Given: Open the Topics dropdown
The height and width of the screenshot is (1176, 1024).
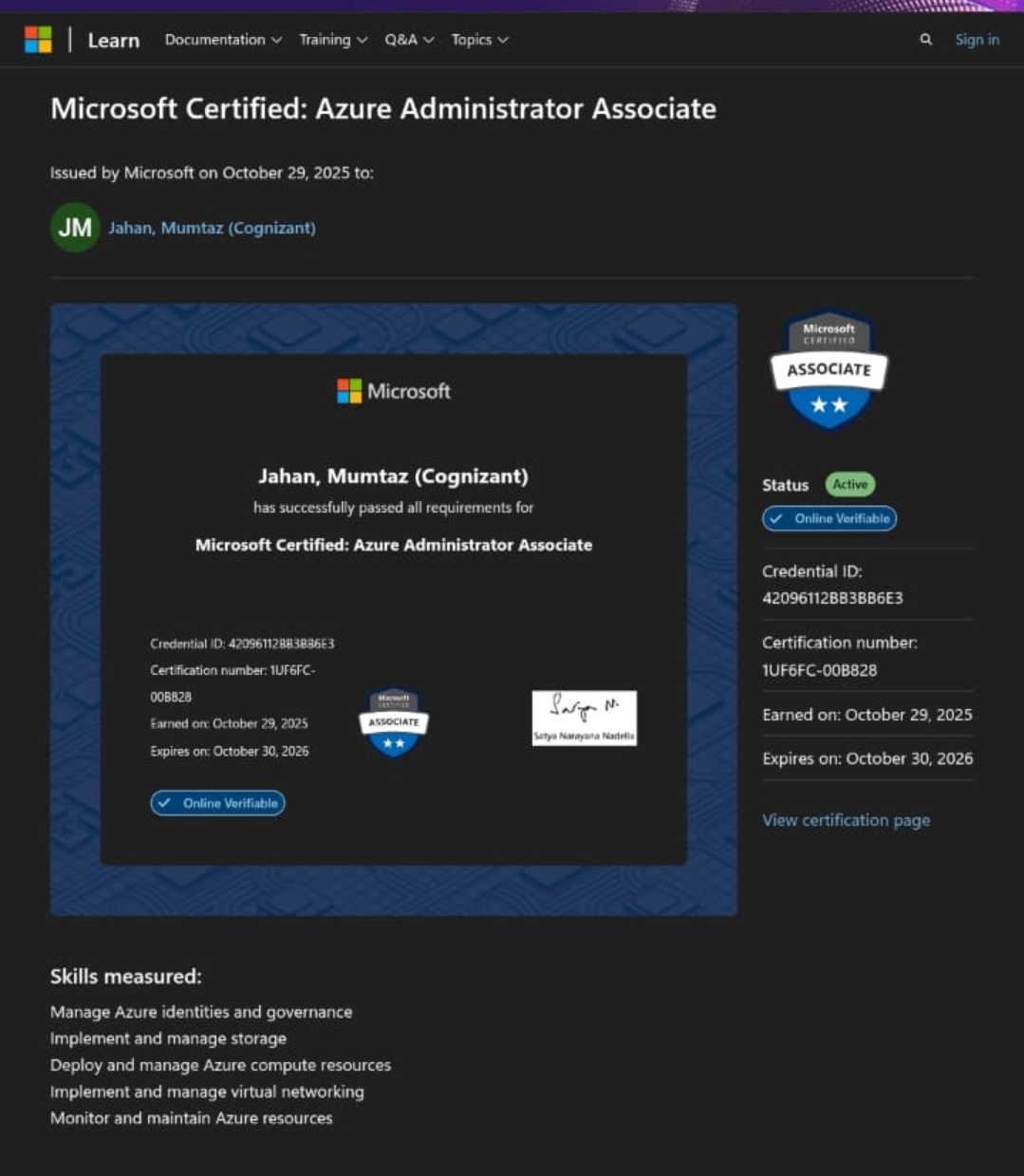Looking at the screenshot, I should [x=480, y=40].
